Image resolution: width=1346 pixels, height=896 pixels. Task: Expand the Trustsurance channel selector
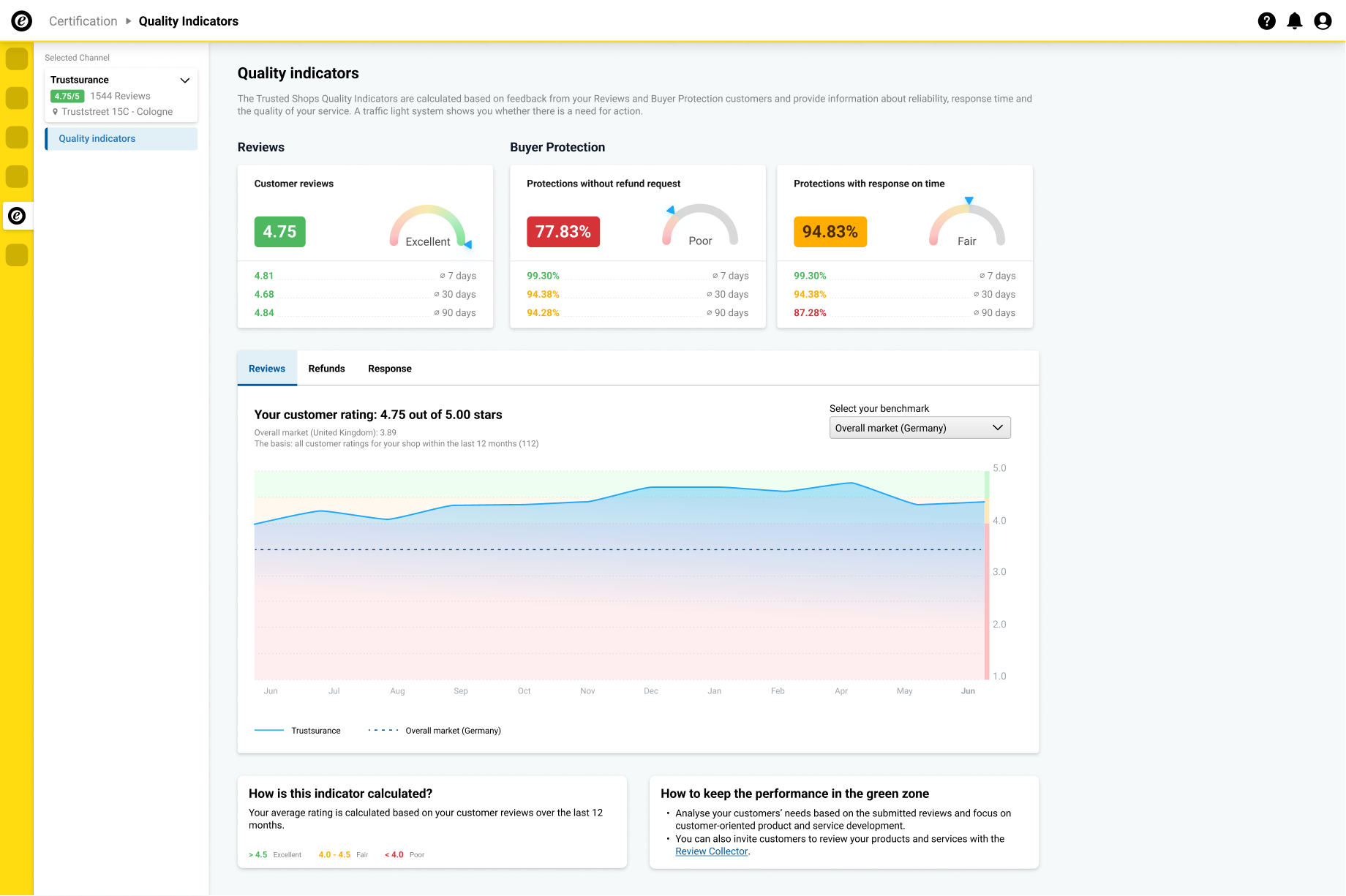tap(185, 80)
